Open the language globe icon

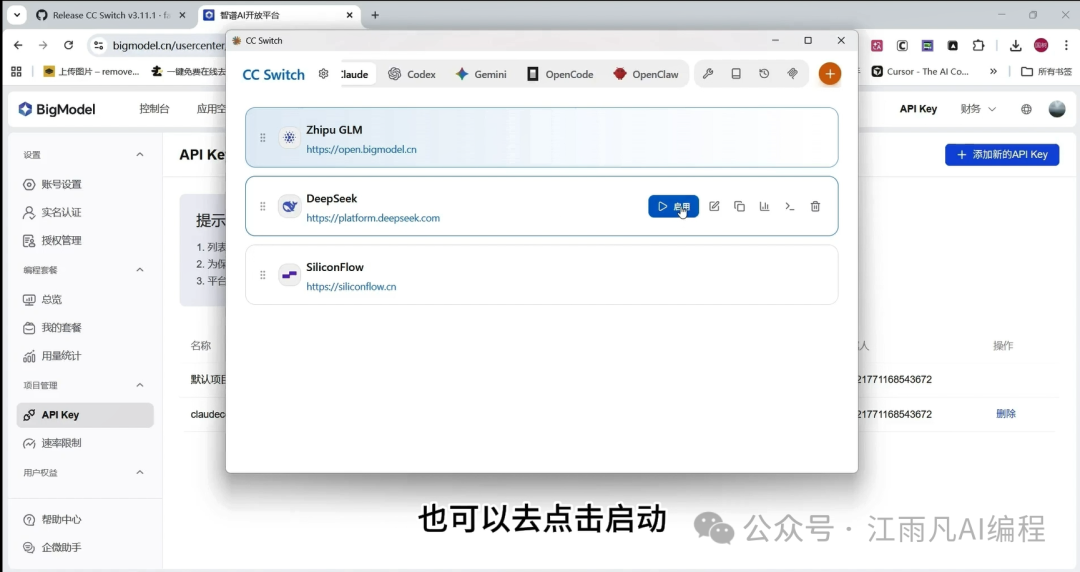coord(1026,109)
